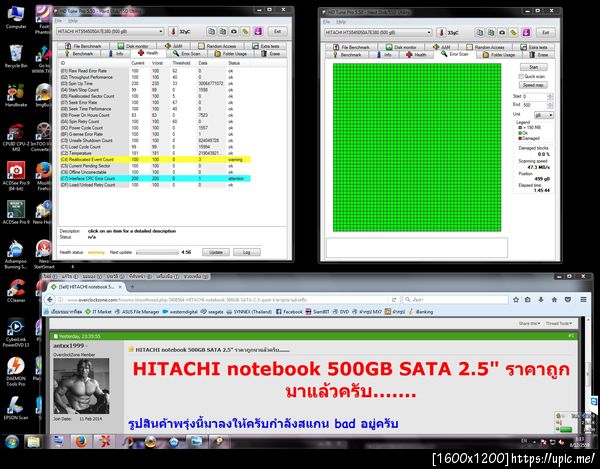This screenshot has width=600, height=469.
Task: Open drive selector dropdown in Health window
Action: click(161, 31)
